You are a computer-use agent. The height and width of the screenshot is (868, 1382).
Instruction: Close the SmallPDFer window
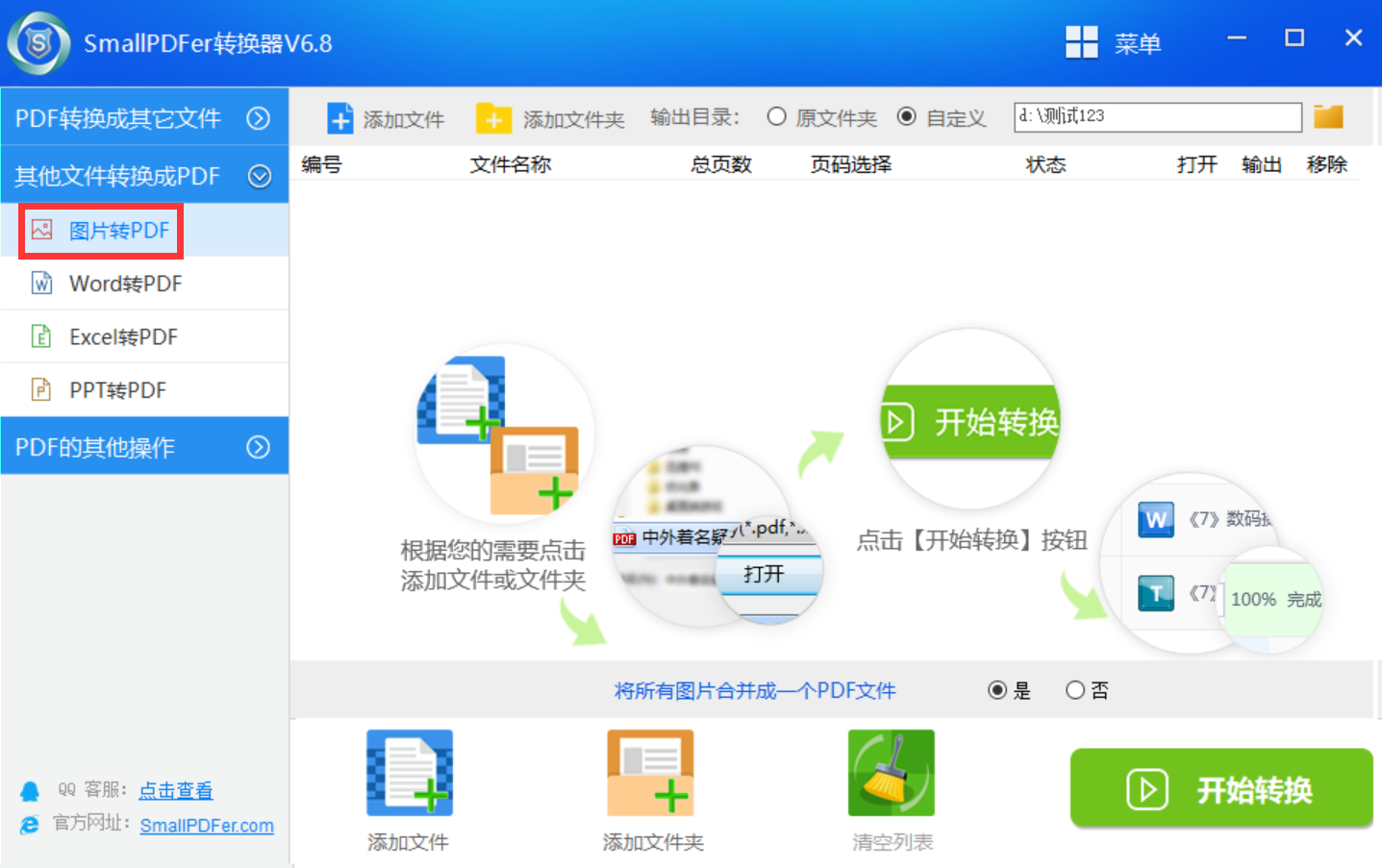pyautogui.click(x=1353, y=38)
